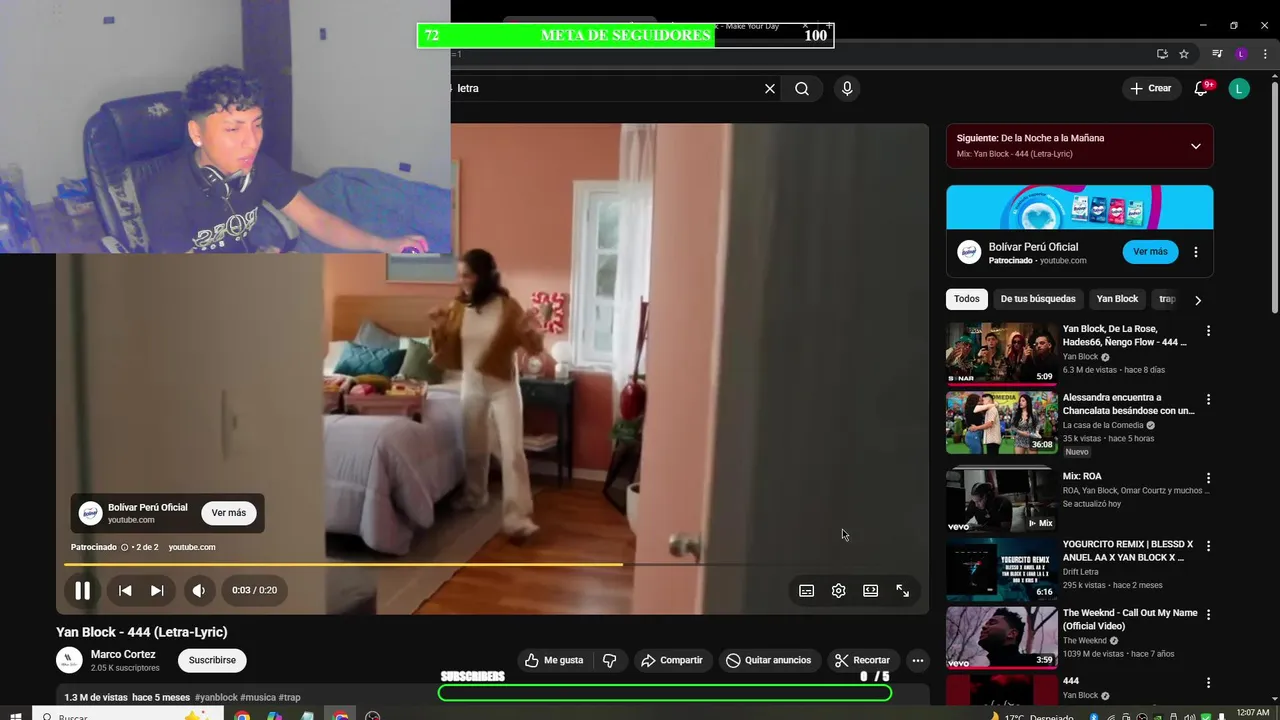
Task: Open the Chrome profile avatar
Action: pos(1241,54)
